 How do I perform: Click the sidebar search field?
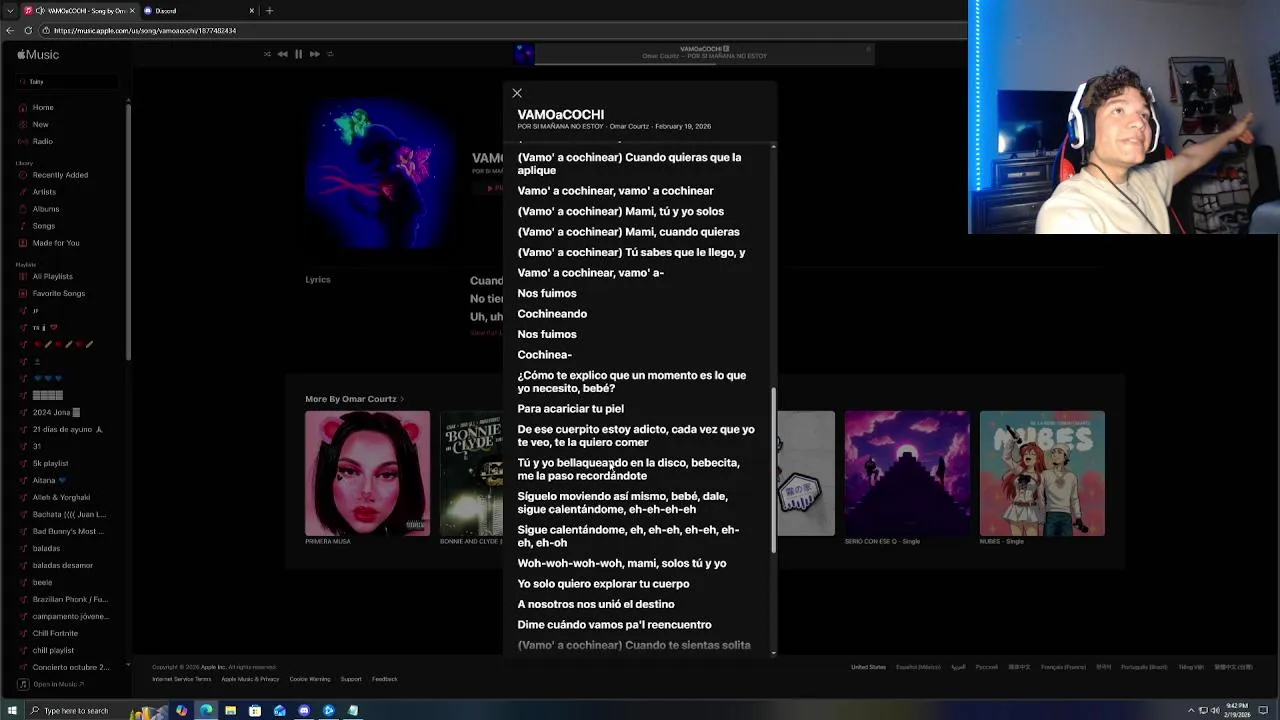pos(68,81)
